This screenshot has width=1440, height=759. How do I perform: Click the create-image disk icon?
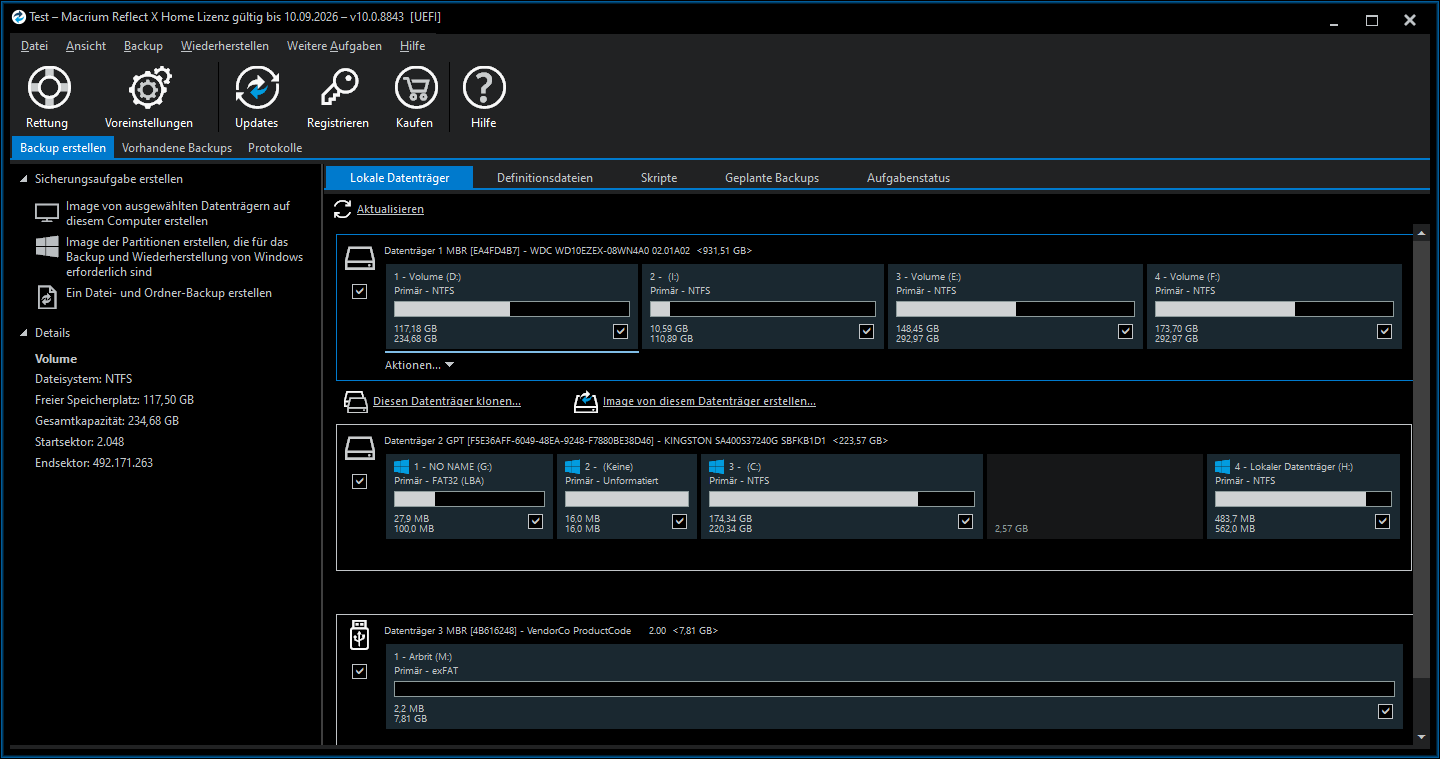pyautogui.click(x=586, y=402)
